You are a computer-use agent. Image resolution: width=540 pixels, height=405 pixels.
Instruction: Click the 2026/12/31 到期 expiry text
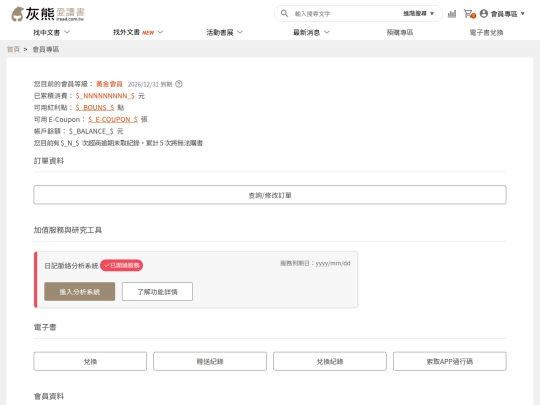pyautogui.click(x=150, y=84)
